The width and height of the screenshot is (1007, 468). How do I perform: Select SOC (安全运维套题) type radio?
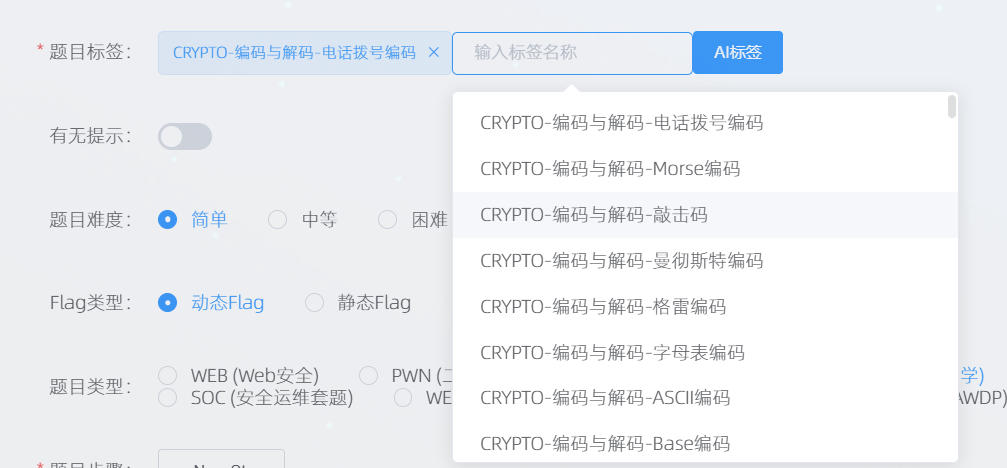click(168, 398)
